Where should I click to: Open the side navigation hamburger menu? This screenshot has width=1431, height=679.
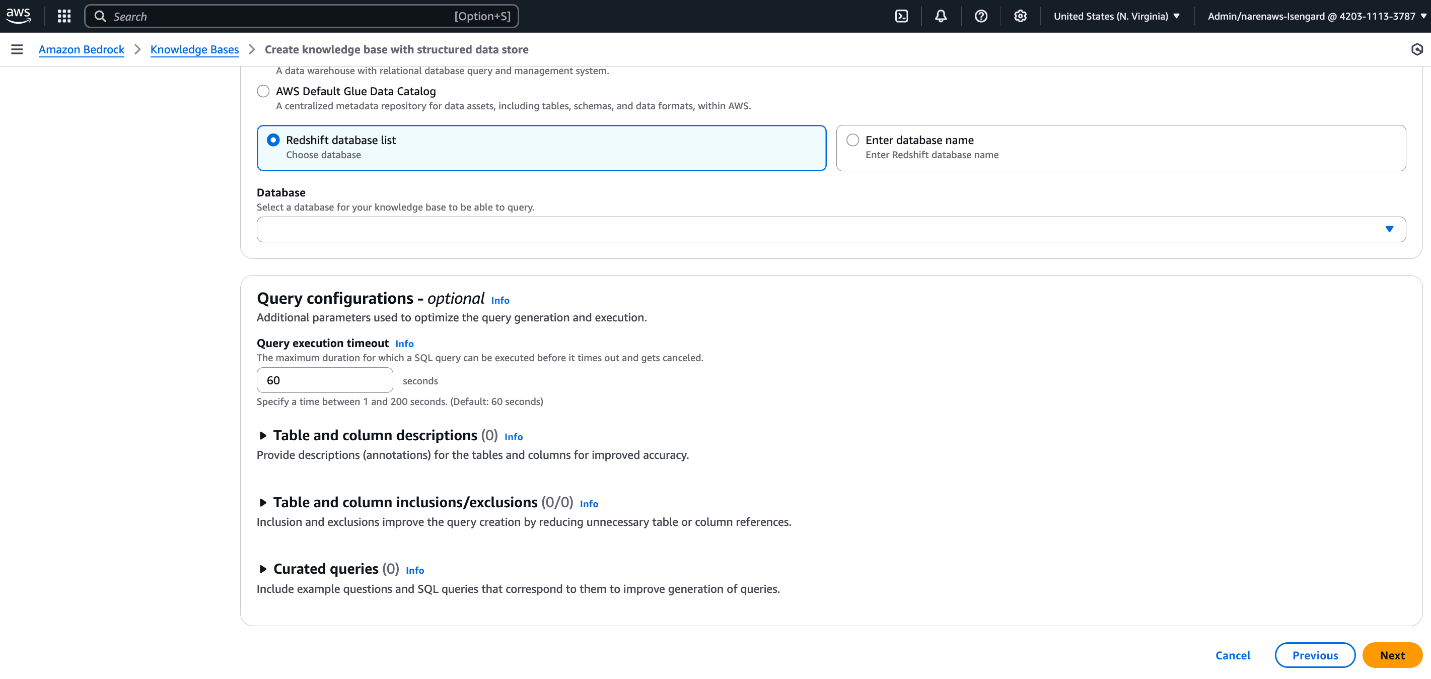pos(17,49)
